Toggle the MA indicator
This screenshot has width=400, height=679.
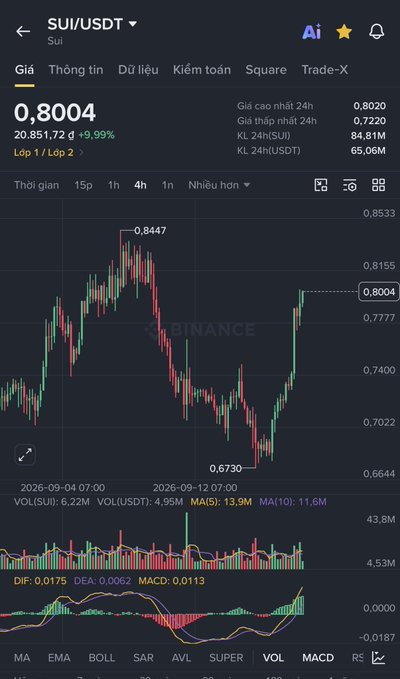(22, 657)
